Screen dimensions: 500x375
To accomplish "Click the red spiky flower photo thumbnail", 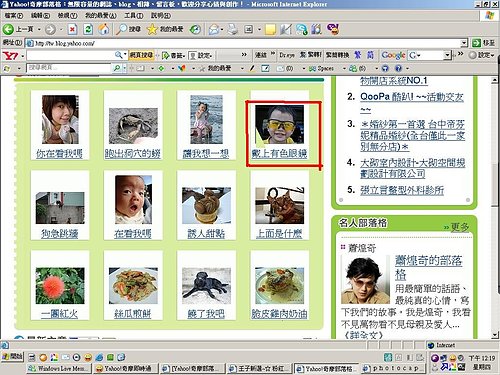I will tap(60, 286).
